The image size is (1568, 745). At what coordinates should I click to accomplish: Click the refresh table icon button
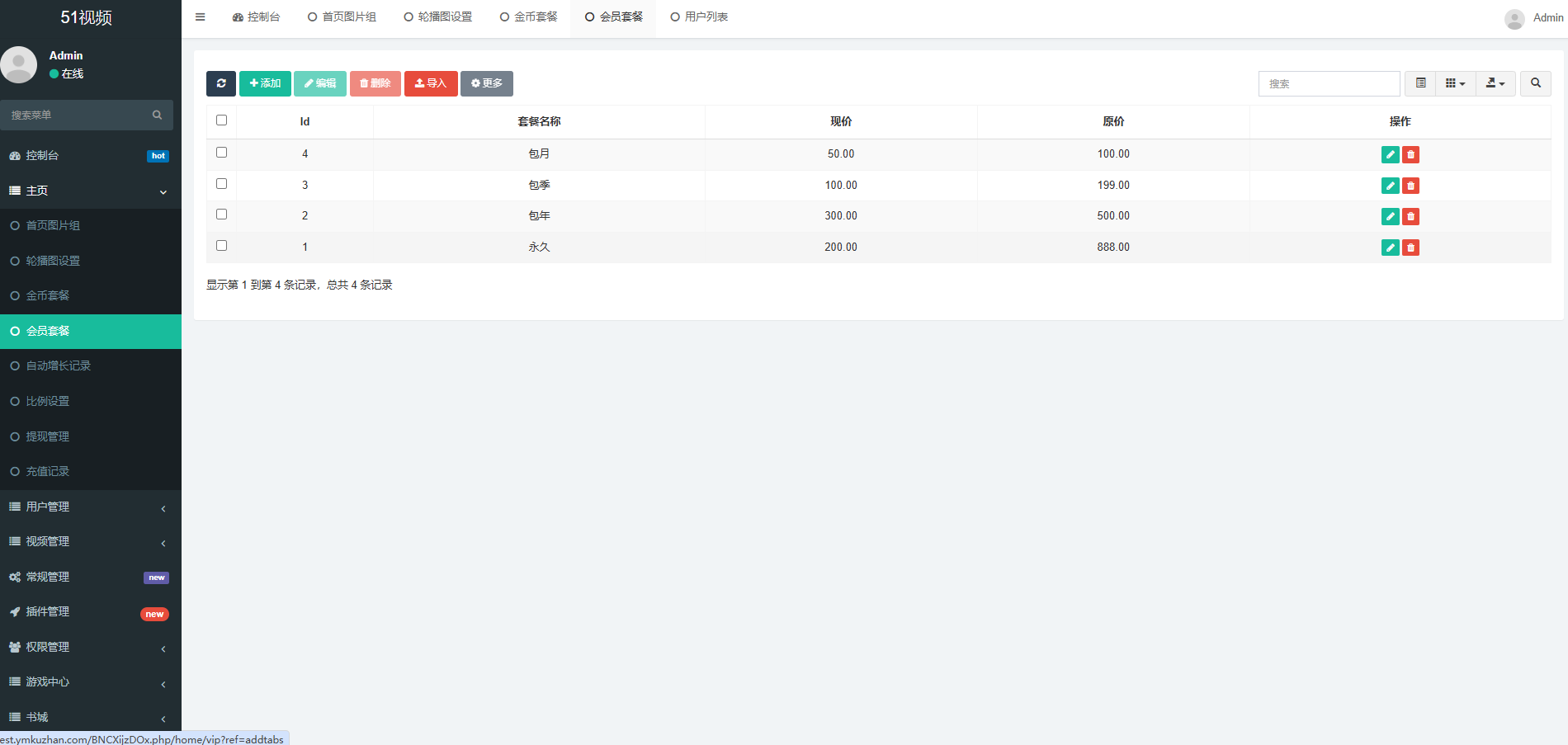click(x=221, y=83)
